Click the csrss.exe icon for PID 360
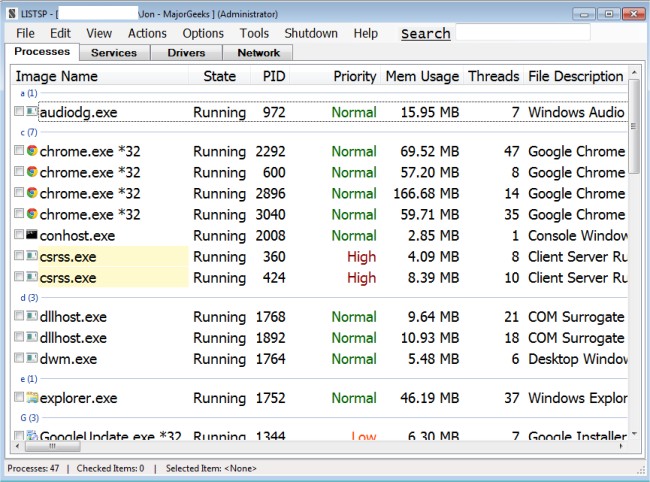Image resolution: width=650 pixels, height=482 pixels. [32, 257]
